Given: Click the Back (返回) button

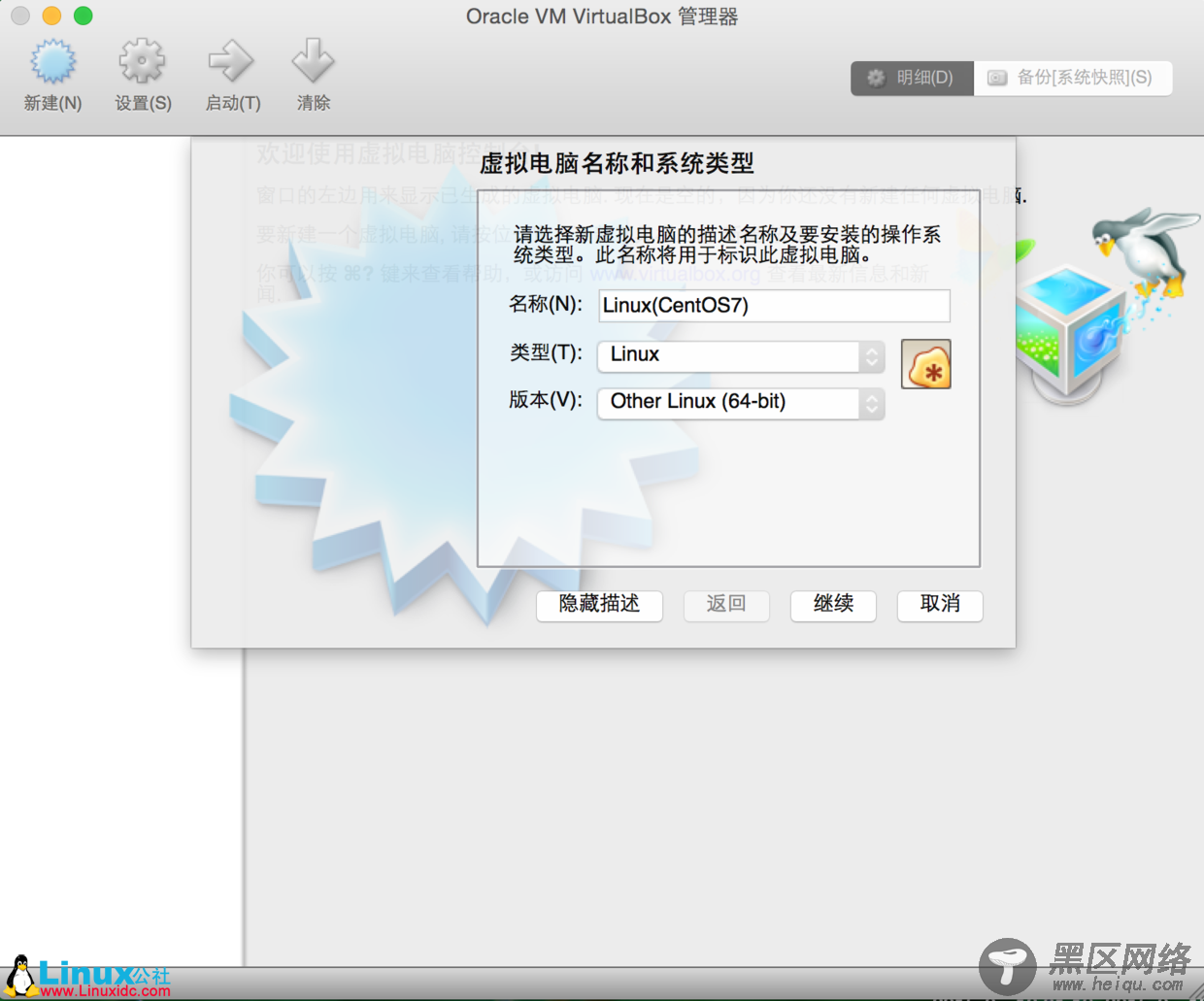Looking at the screenshot, I should click(x=726, y=605).
